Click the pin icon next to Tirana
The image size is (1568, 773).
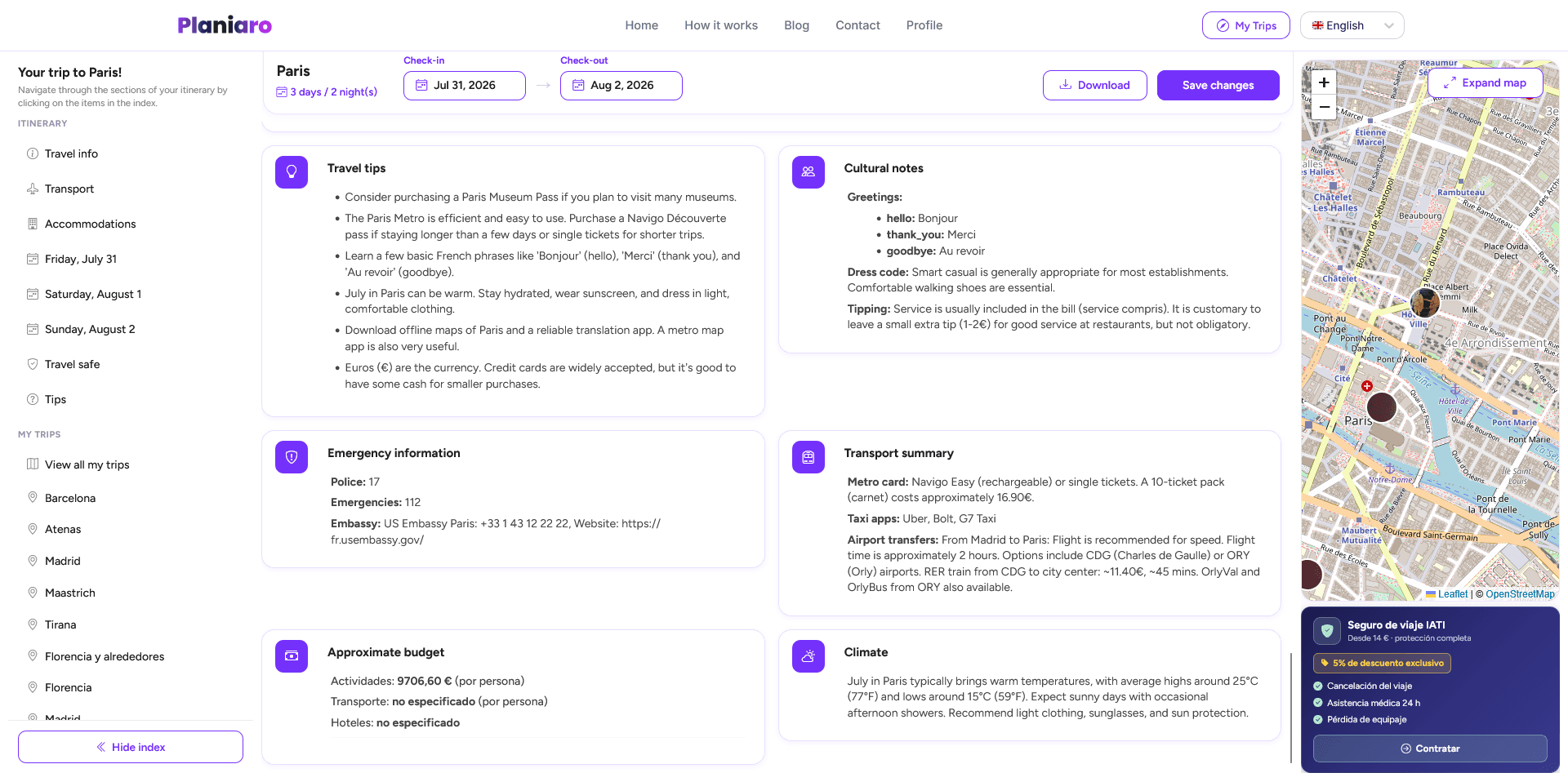(x=33, y=624)
